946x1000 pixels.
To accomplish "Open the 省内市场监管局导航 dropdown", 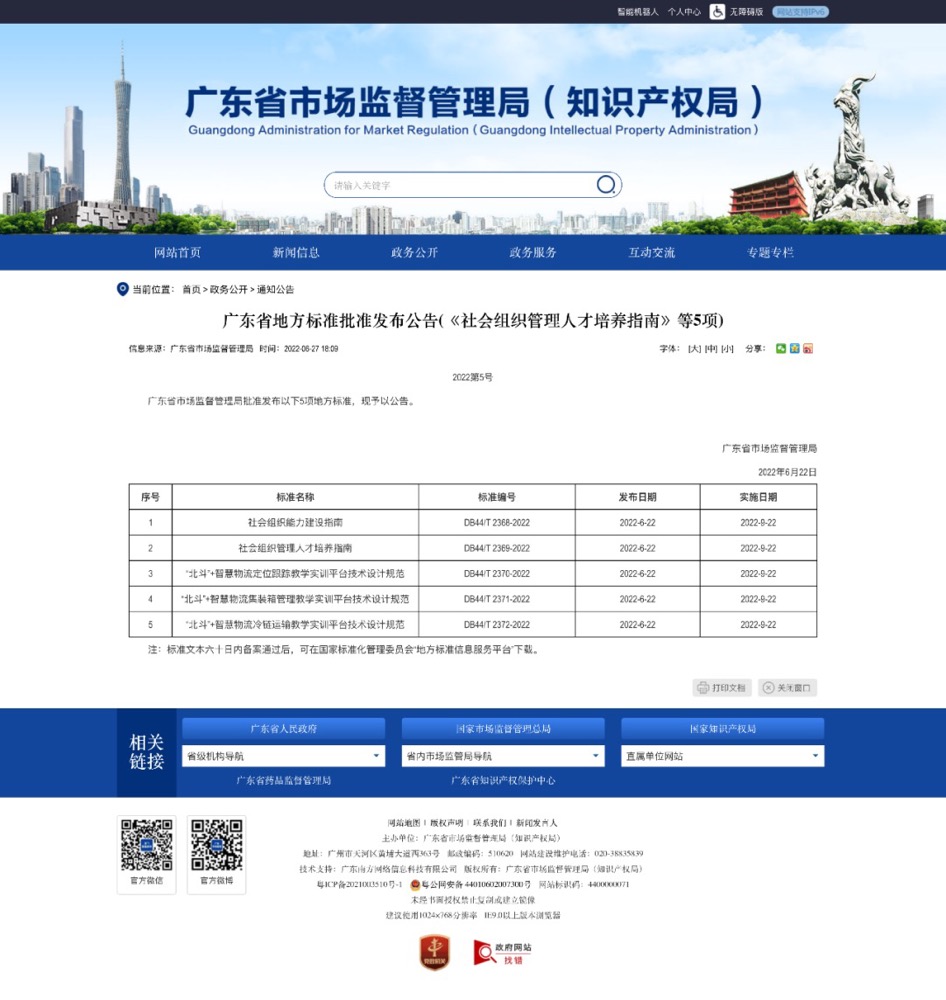I will 503,757.
